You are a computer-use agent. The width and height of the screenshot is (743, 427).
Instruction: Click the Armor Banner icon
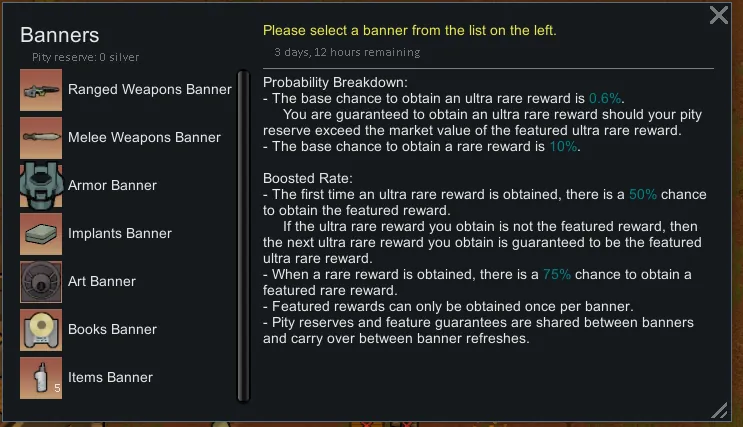coord(41,186)
